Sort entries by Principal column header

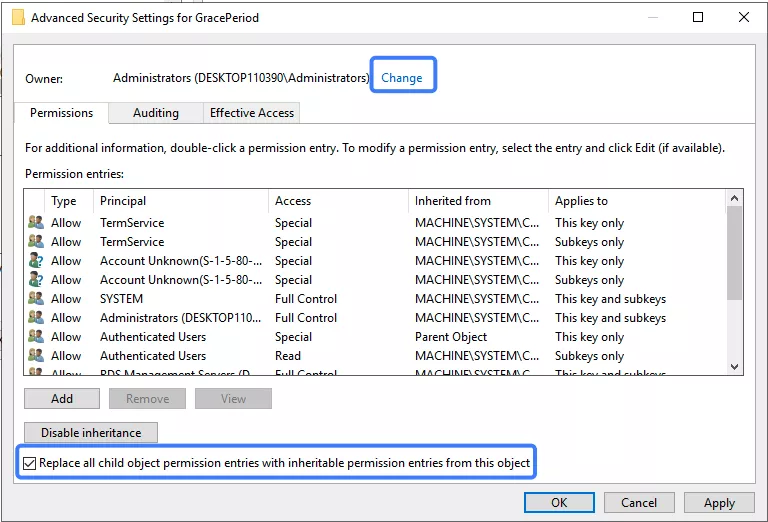(x=180, y=201)
